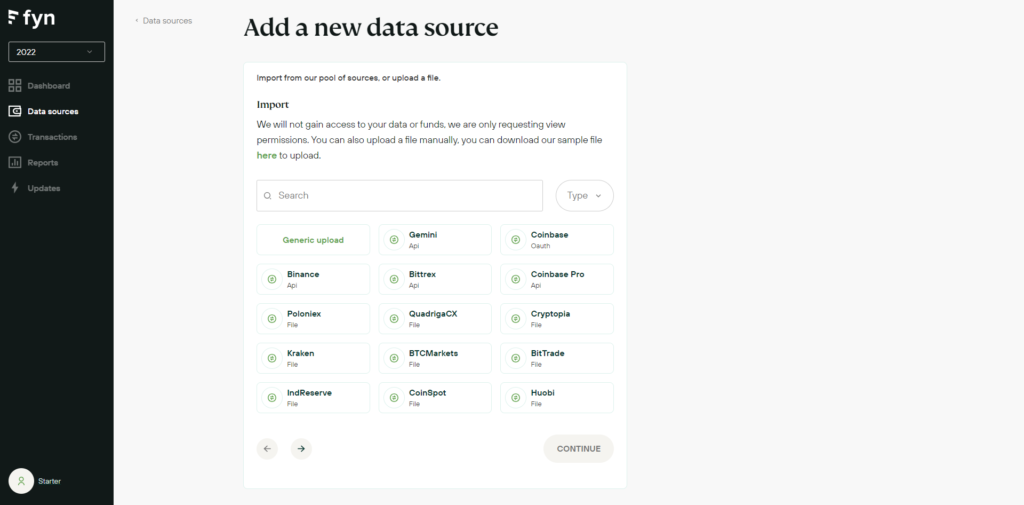Click the fyn logo

[31, 18]
